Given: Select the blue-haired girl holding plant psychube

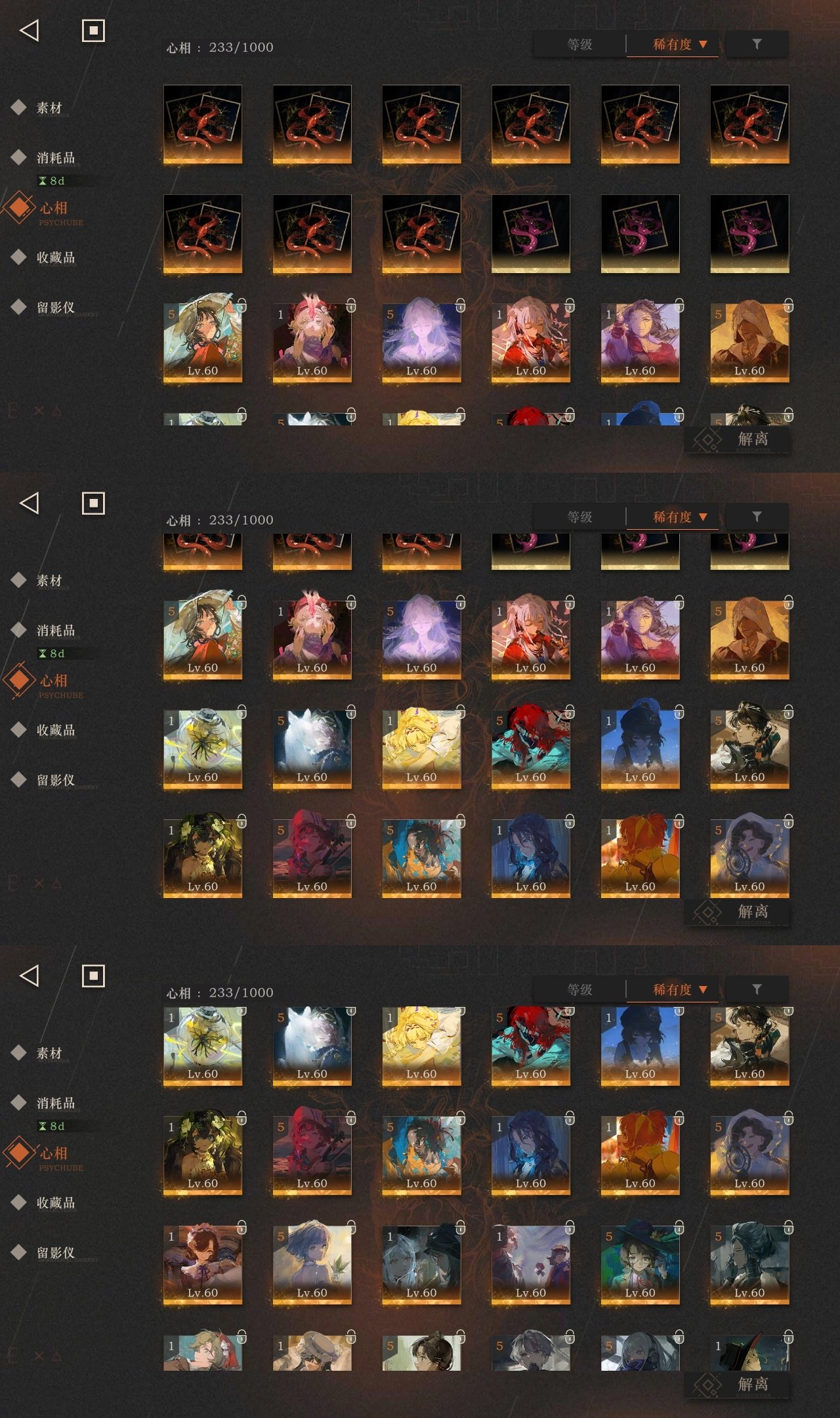Looking at the screenshot, I should pyautogui.click(x=312, y=1264).
